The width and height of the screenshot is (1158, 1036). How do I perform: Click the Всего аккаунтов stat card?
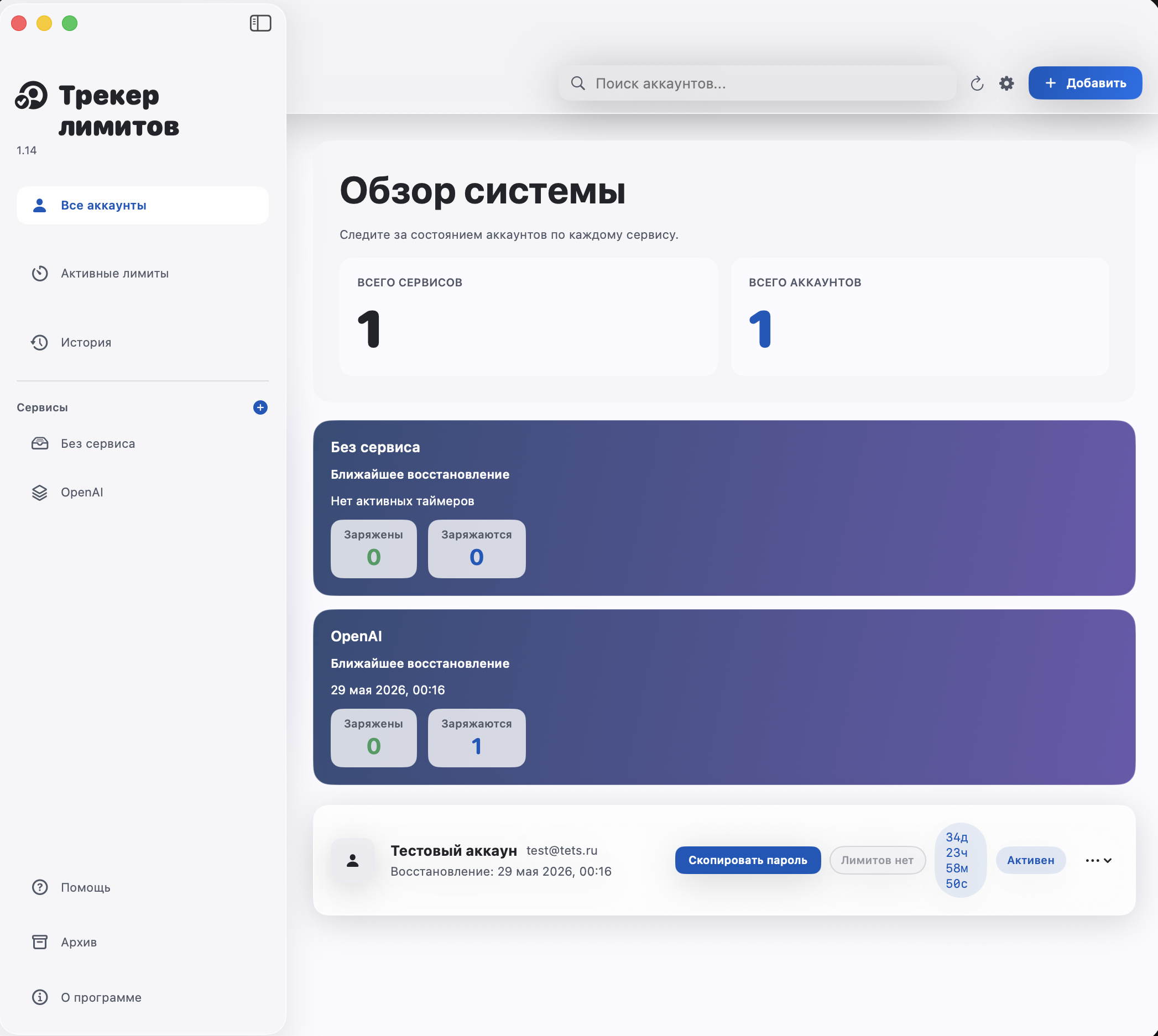(x=920, y=316)
